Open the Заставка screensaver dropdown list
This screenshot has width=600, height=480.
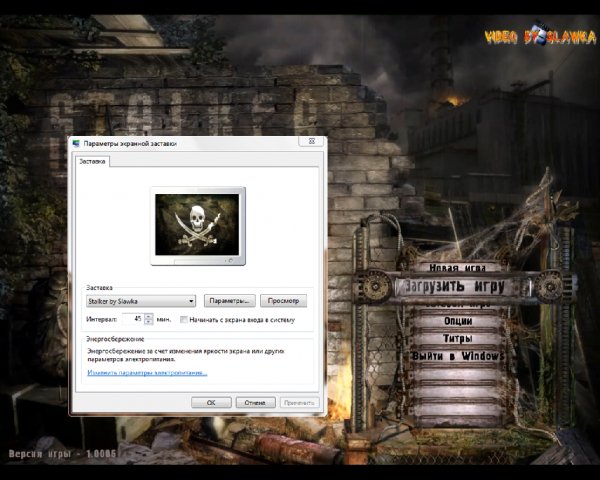tap(141, 301)
